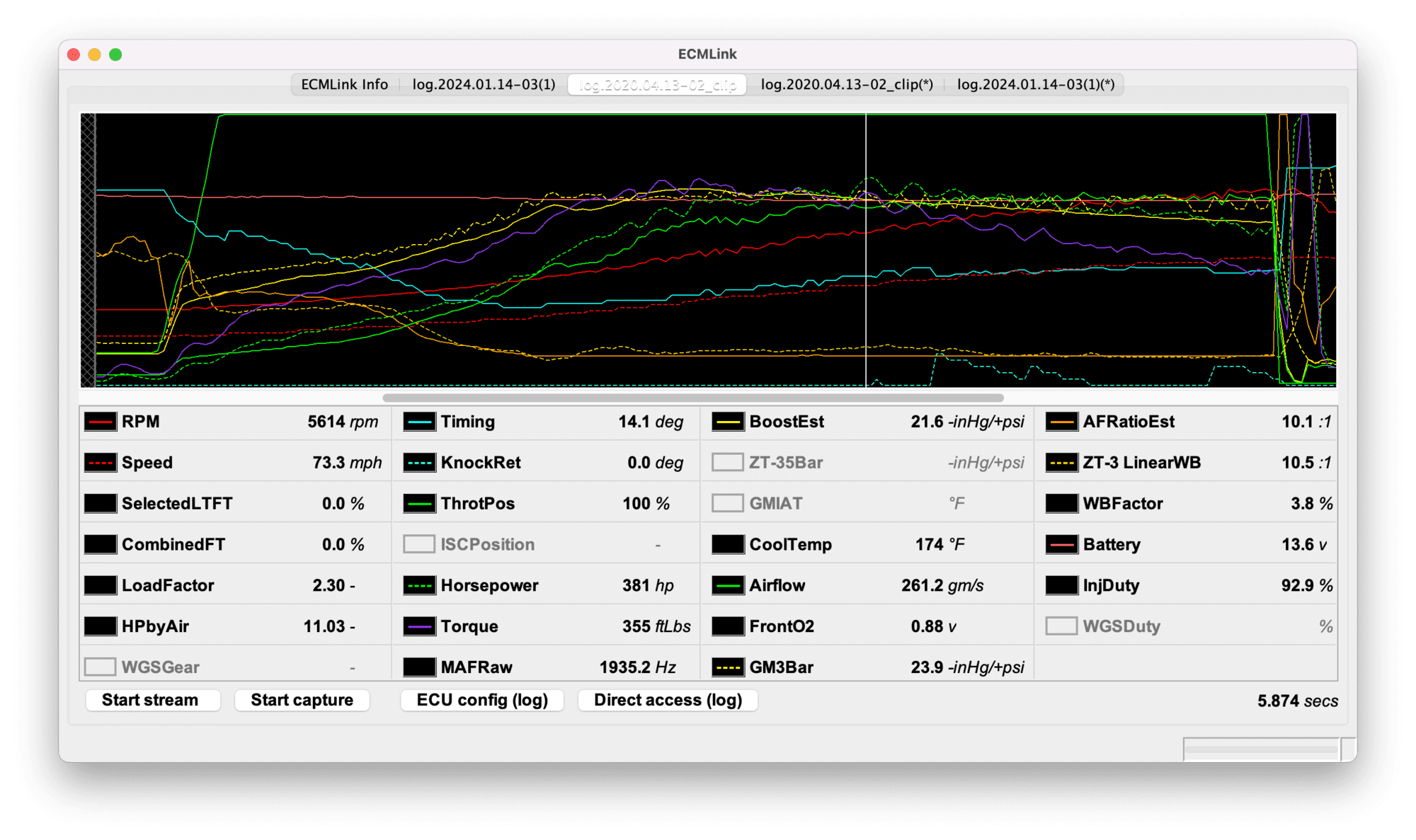The image size is (1416, 840).
Task: Open the ECMLink Info tab
Action: 345,84
